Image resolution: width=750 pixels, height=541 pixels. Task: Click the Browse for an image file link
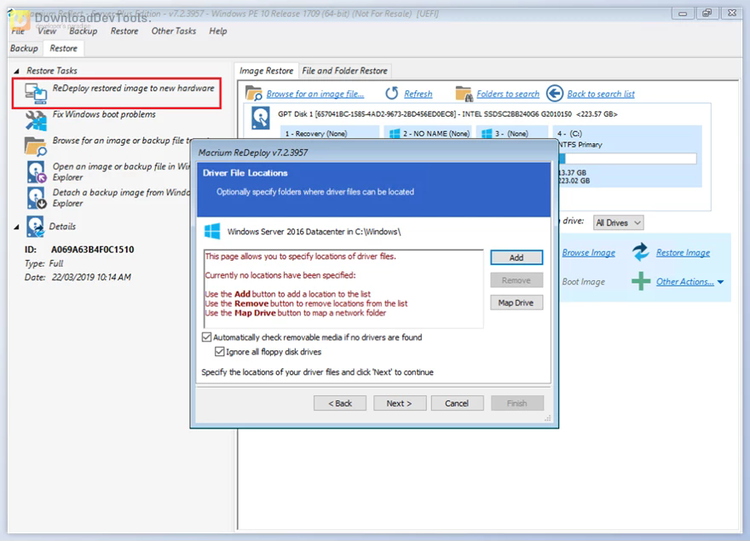315,94
